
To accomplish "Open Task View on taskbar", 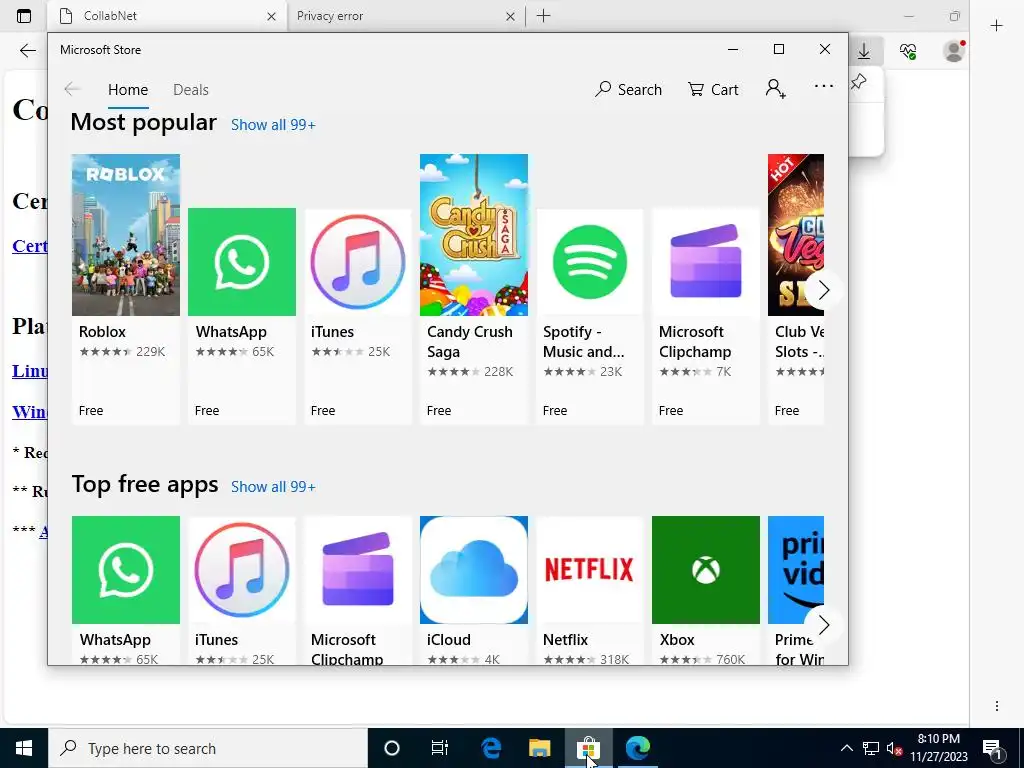I will tap(440, 748).
